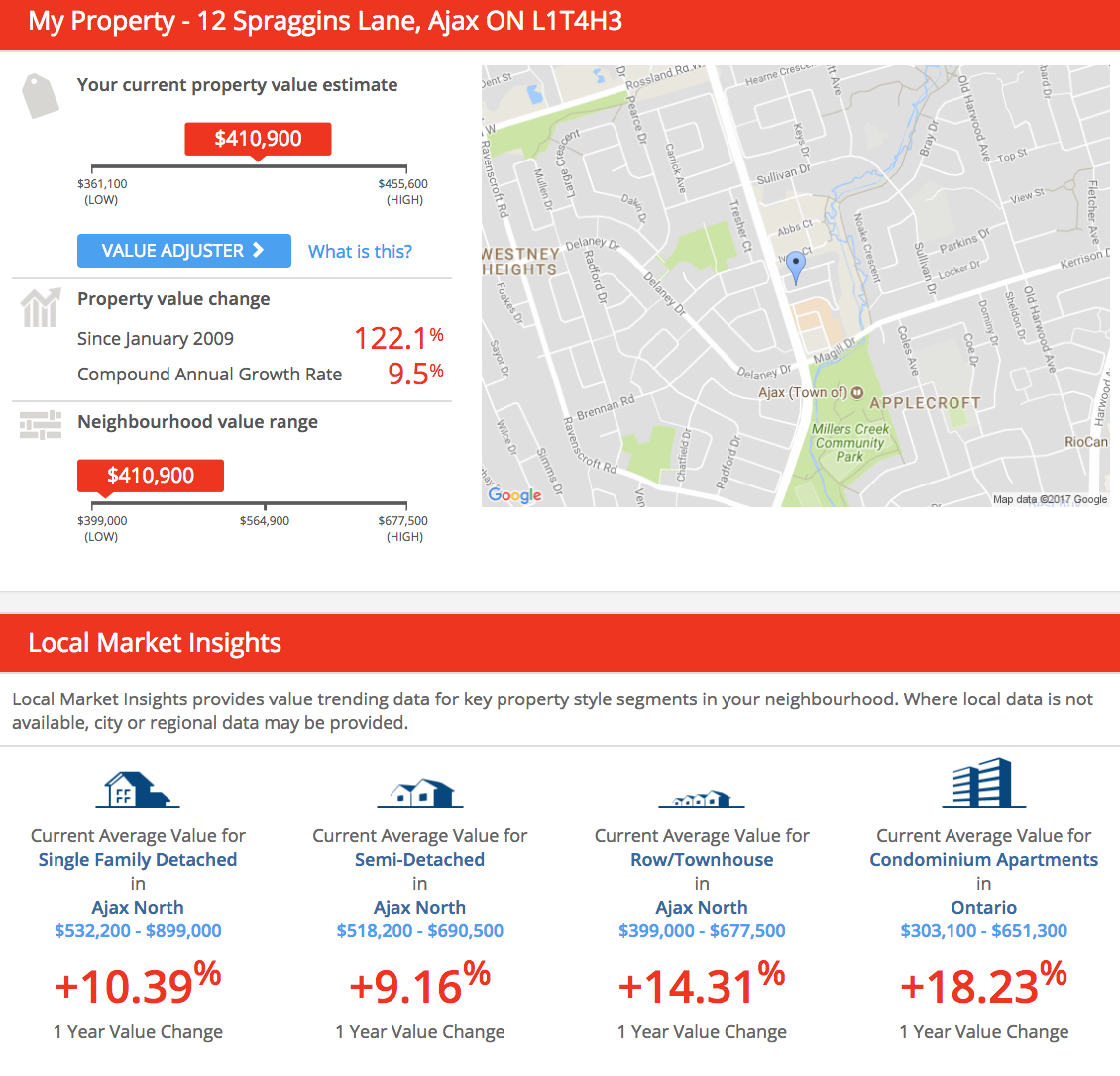Click the 9.5% compound growth rate
Viewport: 1120px width, 1076px height.
click(415, 374)
